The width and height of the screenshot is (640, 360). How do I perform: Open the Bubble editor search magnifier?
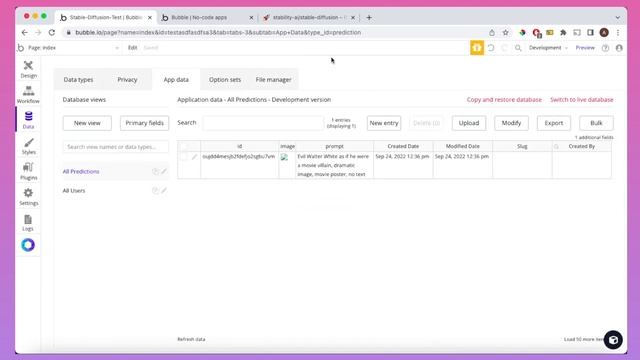[518, 48]
